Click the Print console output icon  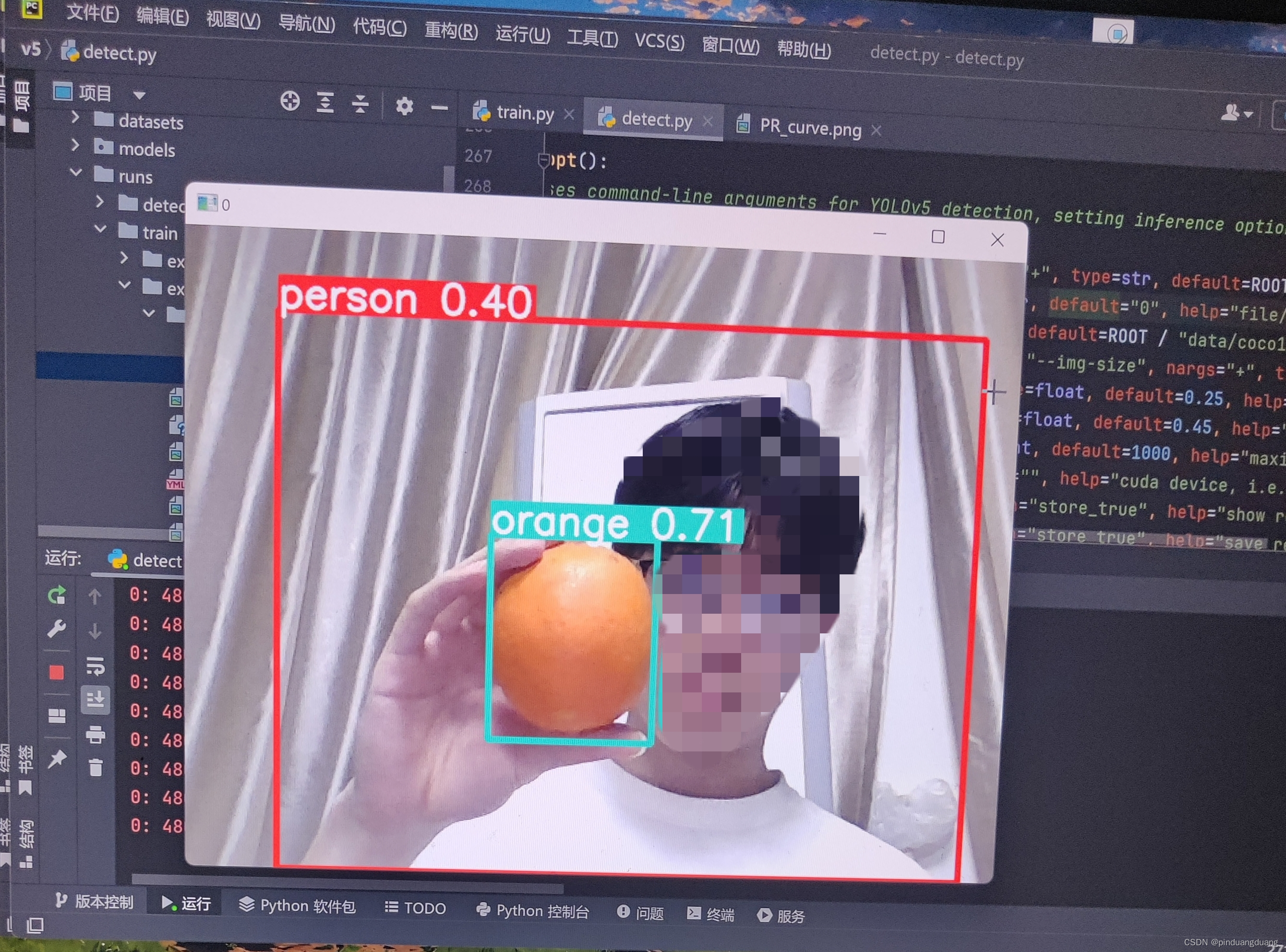point(96,735)
